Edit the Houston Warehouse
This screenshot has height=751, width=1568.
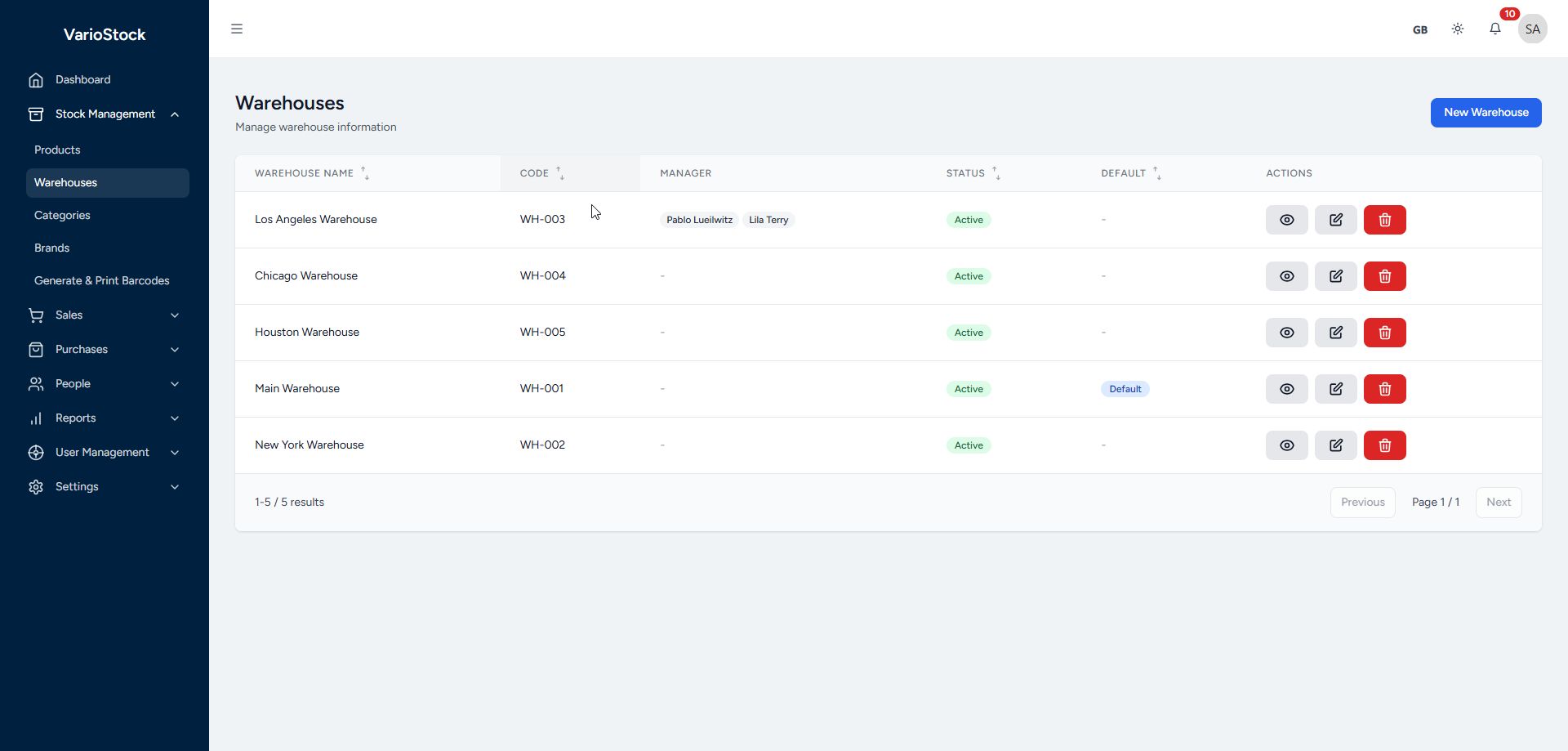pos(1336,333)
